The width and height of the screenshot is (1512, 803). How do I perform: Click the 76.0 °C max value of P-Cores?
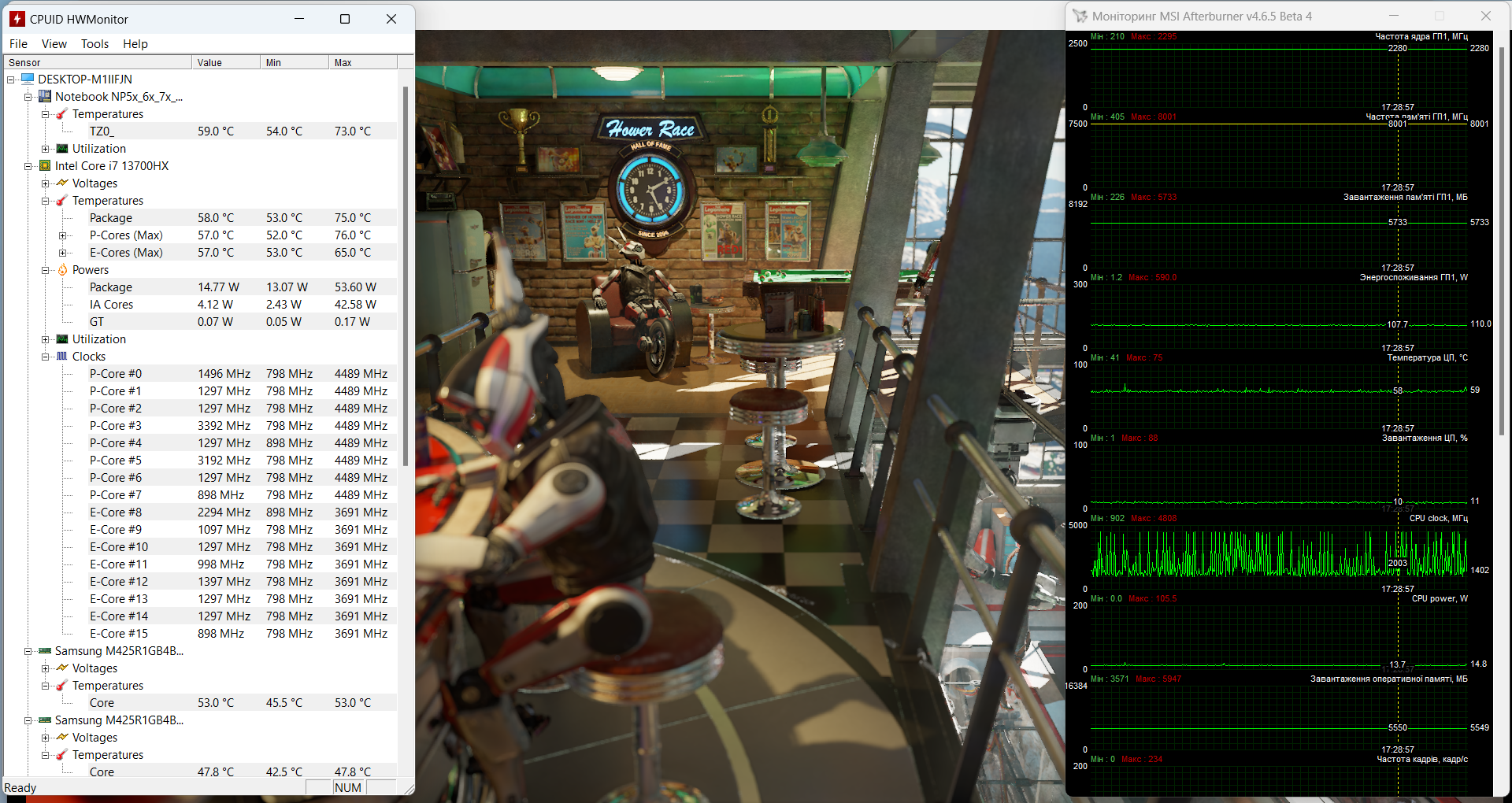click(x=353, y=235)
